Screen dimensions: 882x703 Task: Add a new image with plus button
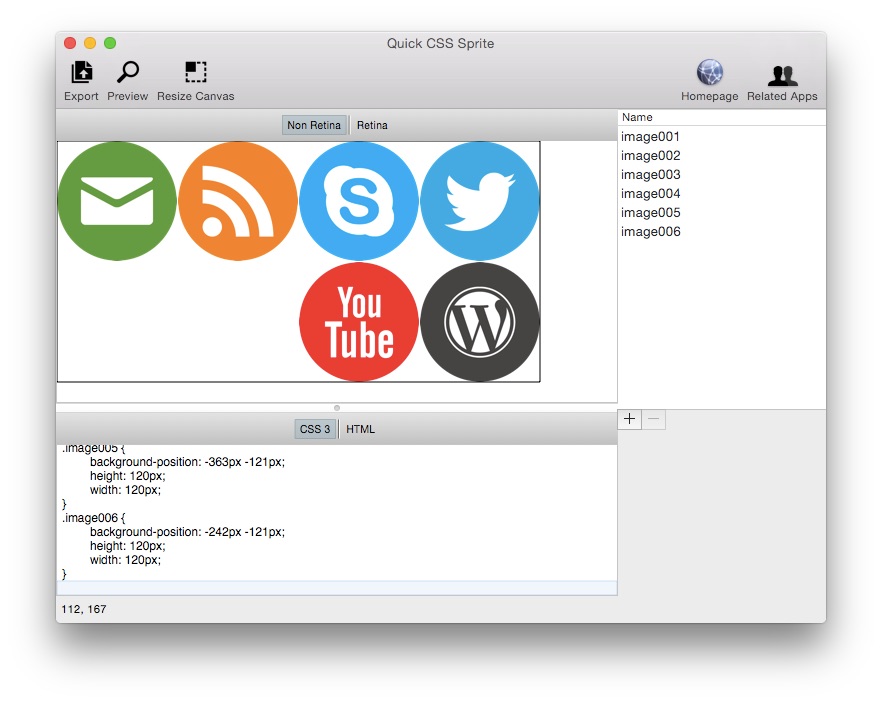(x=629, y=419)
